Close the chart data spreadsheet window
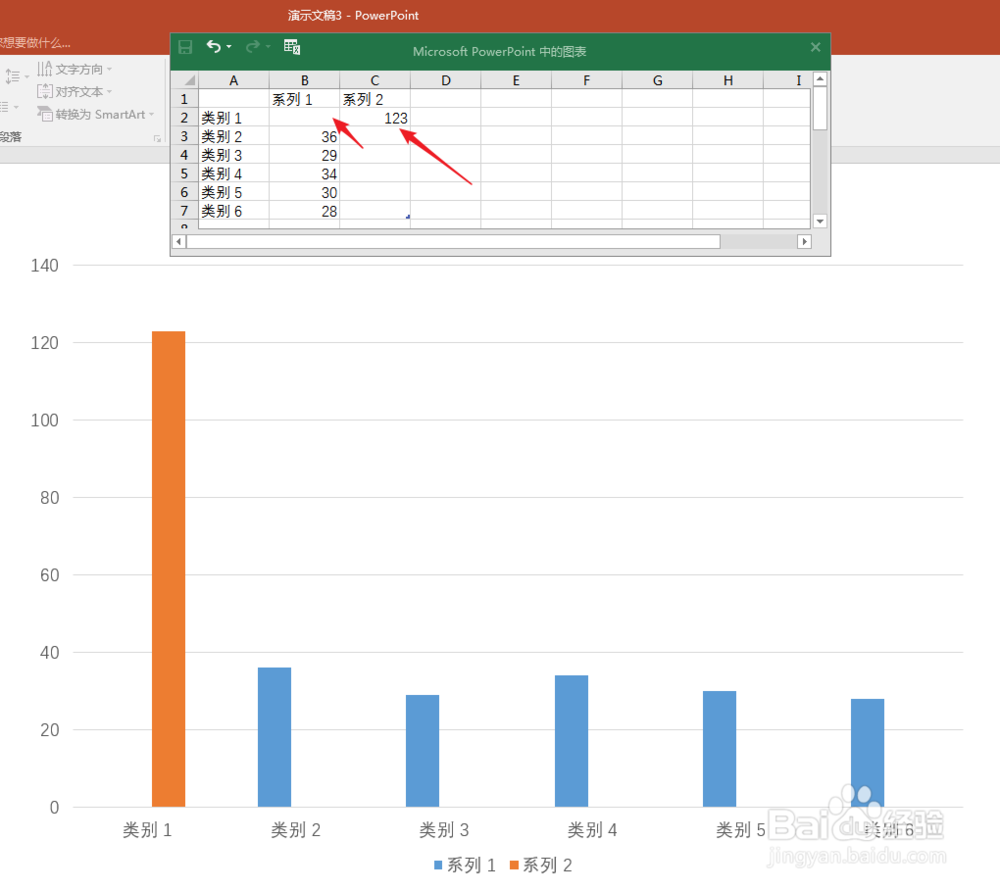Image resolution: width=1000 pixels, height=891 pixels. coord(815,47)
